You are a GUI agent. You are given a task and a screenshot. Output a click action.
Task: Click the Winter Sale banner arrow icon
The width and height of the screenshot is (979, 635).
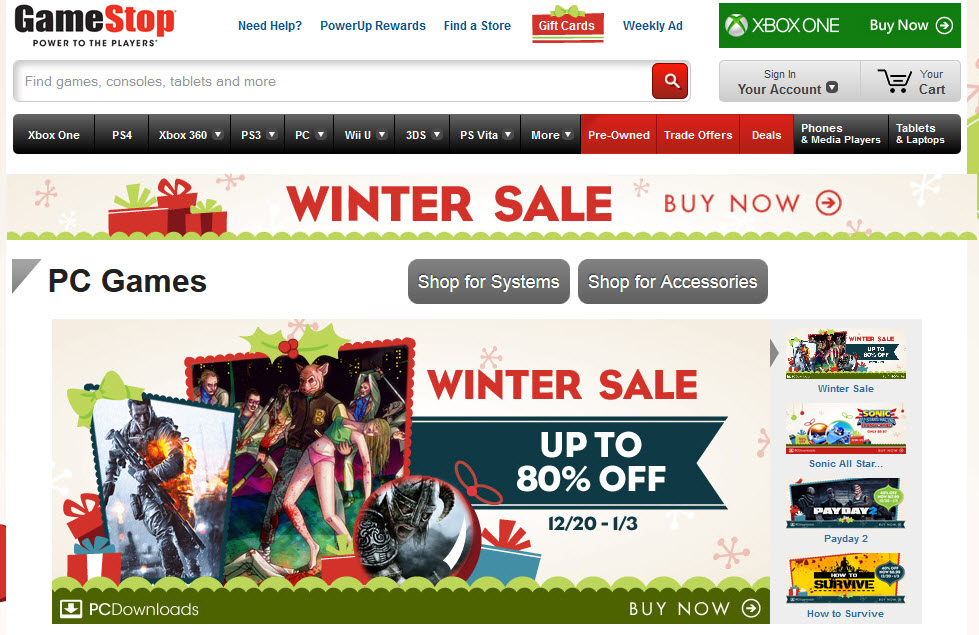click(829, 203)
